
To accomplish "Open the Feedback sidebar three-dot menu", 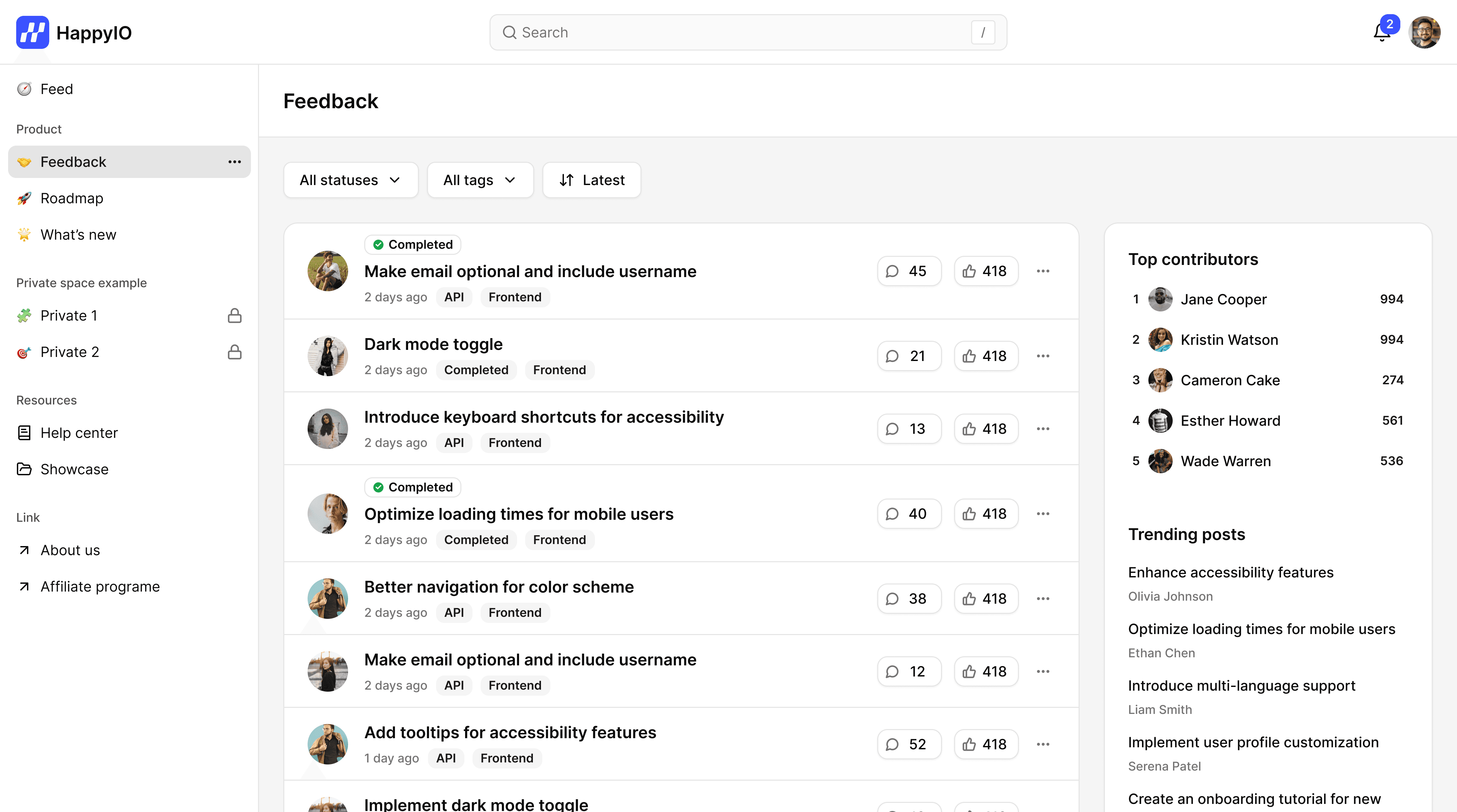I will (x=234, y=162).
